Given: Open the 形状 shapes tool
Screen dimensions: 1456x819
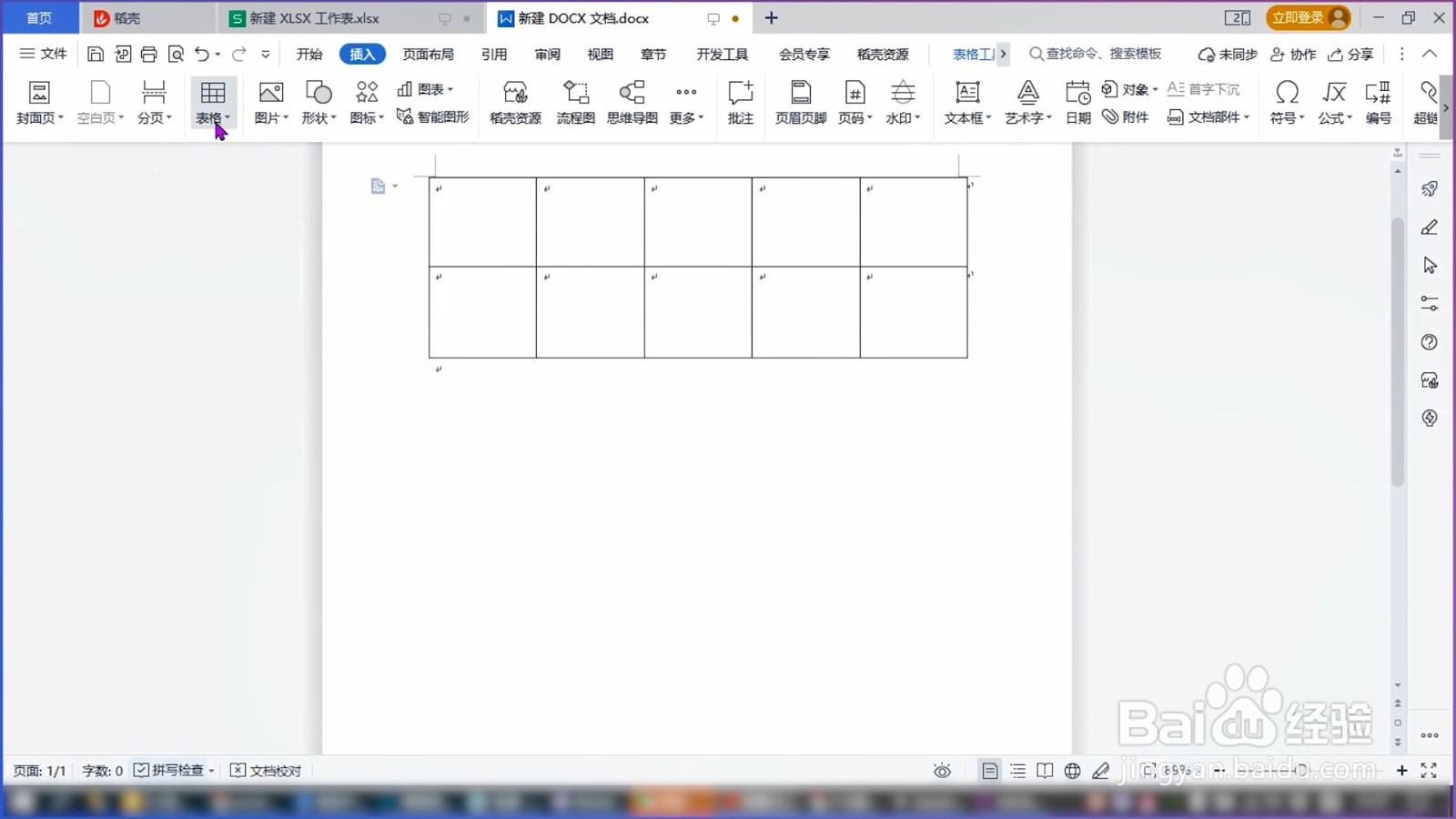Looking at the screenshot, I should click(x=318, y=102).
